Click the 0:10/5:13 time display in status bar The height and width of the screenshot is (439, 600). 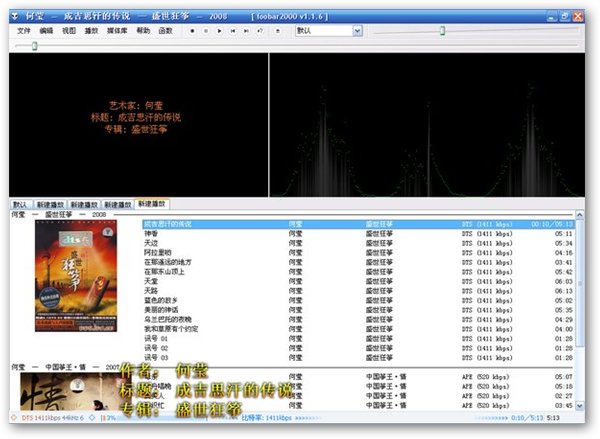527,418
